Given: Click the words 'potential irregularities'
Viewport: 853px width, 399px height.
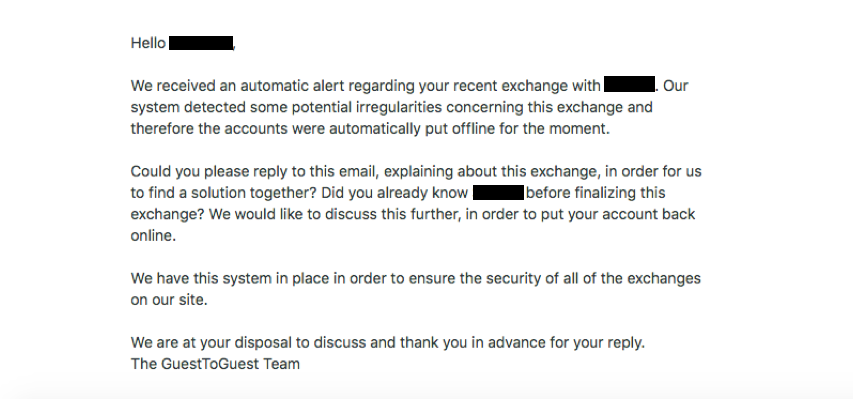Looking at the screenshot, I should coord(366,107).
